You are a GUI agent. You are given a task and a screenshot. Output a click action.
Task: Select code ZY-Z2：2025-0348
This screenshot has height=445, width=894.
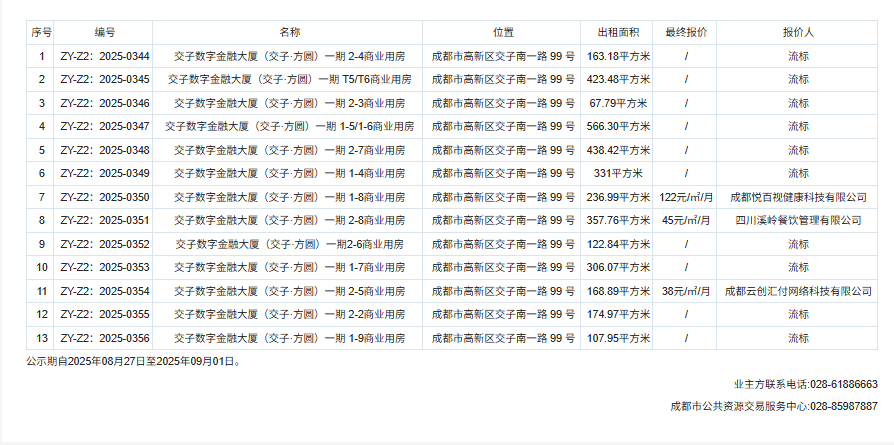coord(105,150)
